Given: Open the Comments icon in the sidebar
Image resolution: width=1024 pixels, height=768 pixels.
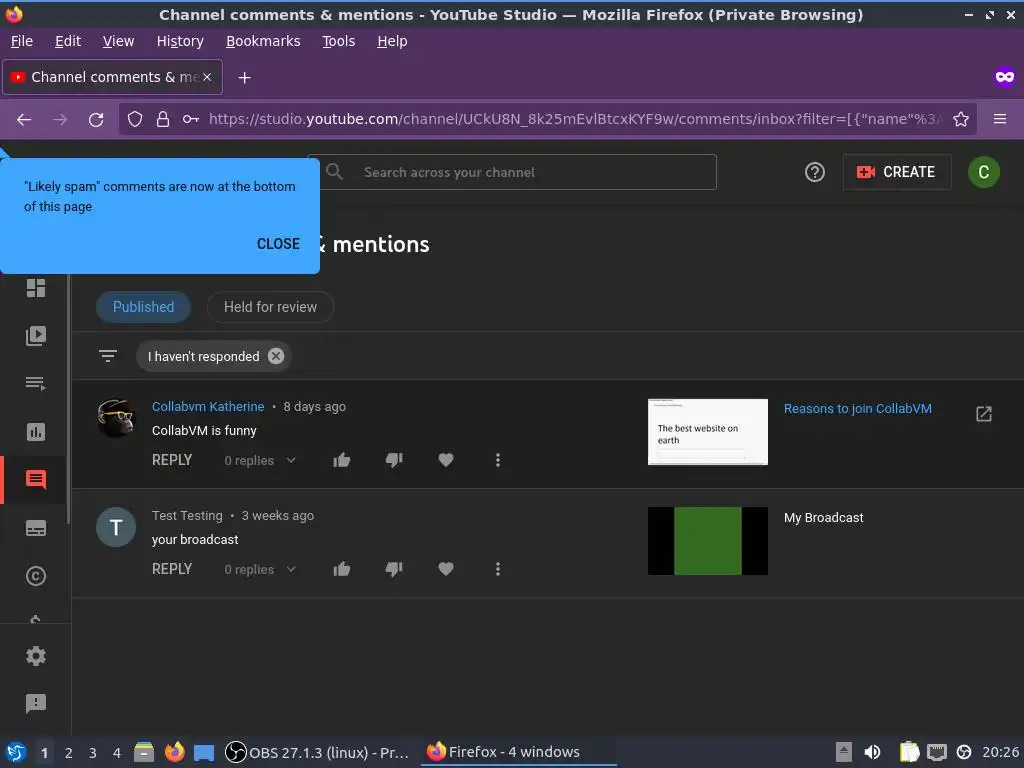Looking at the screenshot, I should point(36,479).
